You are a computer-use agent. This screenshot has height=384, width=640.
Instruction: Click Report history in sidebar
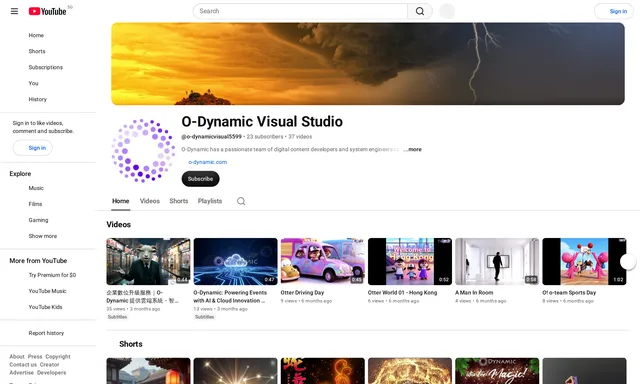(46, 333)
